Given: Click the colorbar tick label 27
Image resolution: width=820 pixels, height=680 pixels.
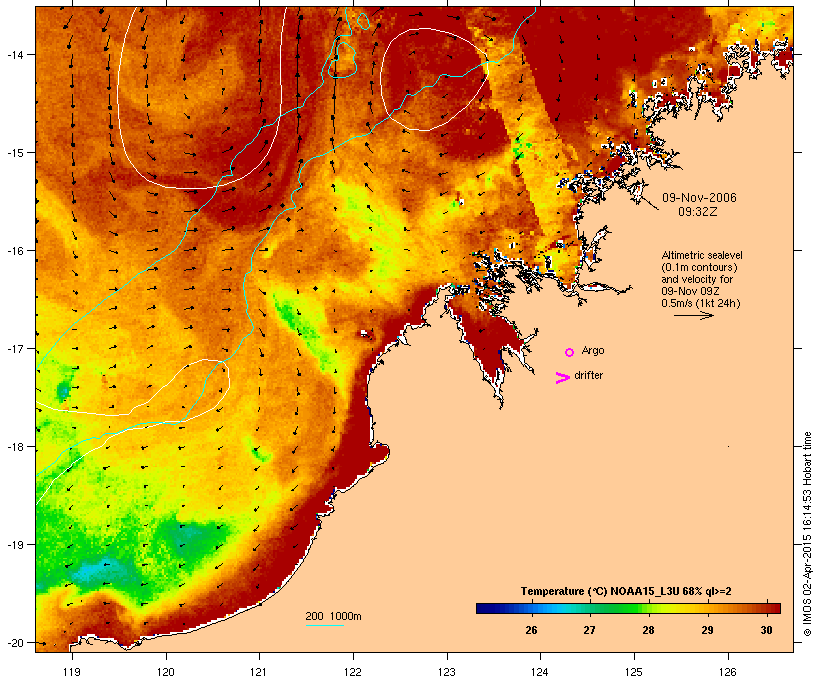Looking at the screenshot, I should coord(589,630).
